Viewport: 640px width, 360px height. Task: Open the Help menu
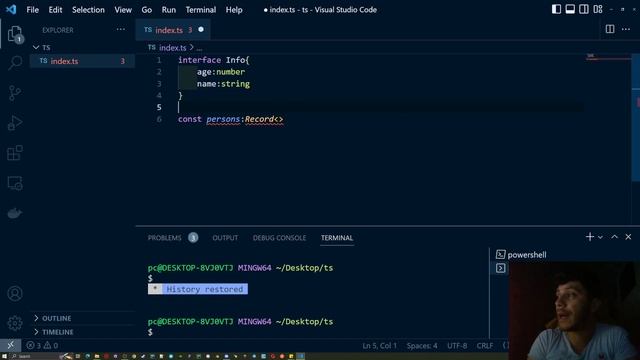(234, 10)
